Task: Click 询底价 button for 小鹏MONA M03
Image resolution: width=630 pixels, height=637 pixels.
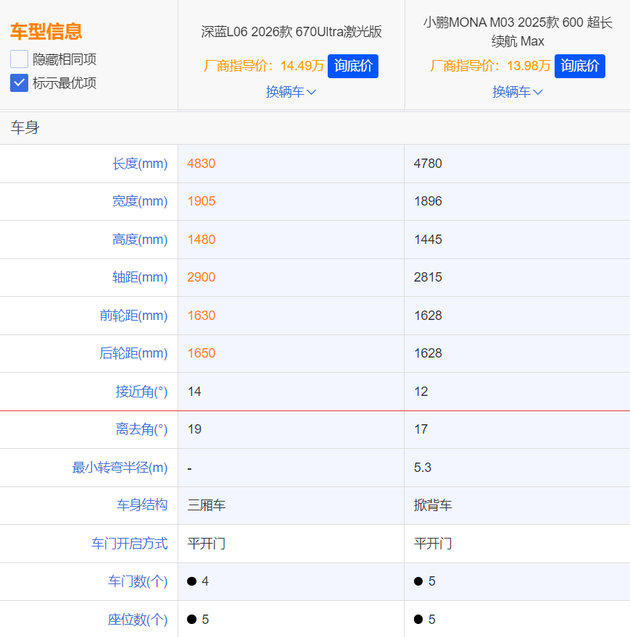Action: (580, 66)
